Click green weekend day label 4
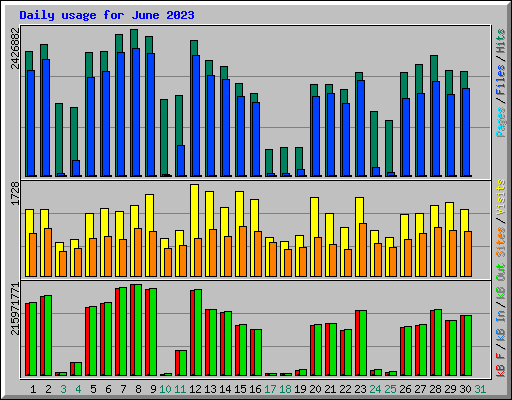Image resolution: width=512 pixels, height=400 pixels. [78, 389]
